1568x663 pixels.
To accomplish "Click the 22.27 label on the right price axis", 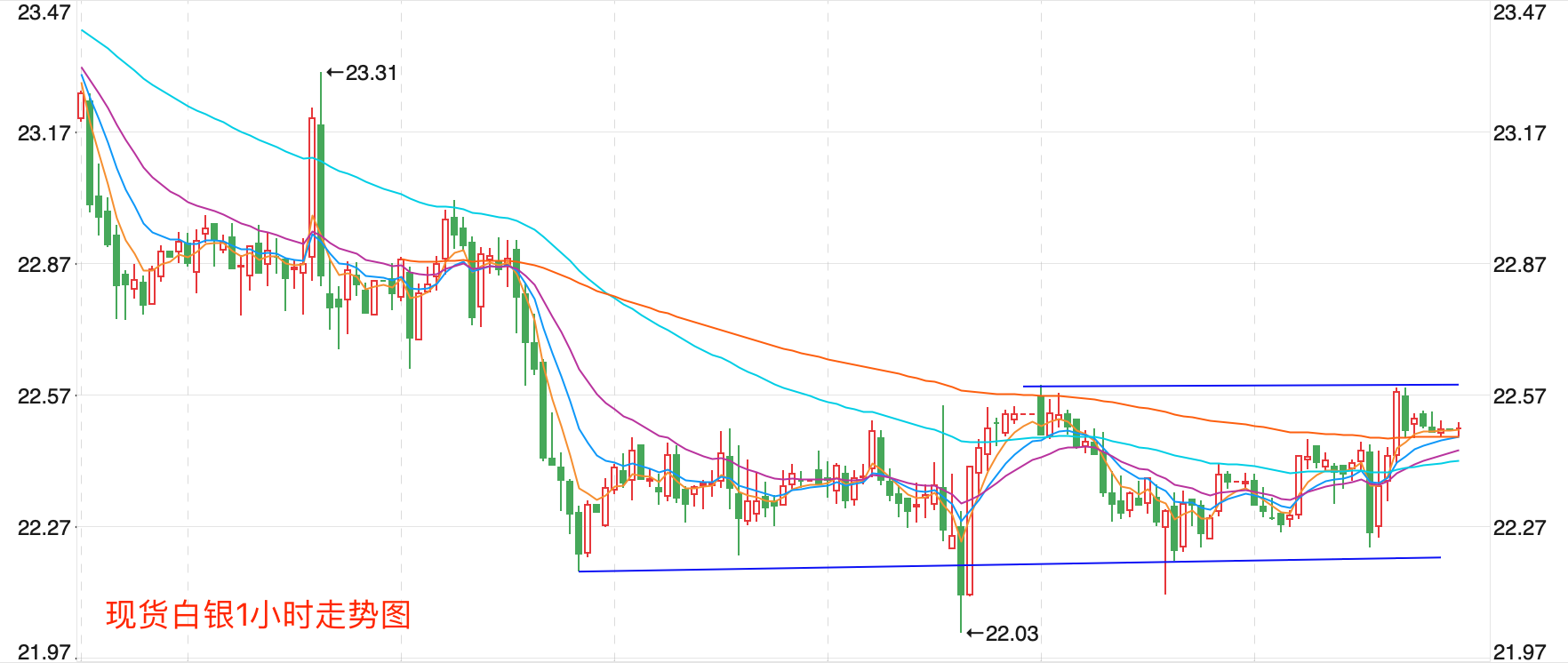I will click(1520, 528).
